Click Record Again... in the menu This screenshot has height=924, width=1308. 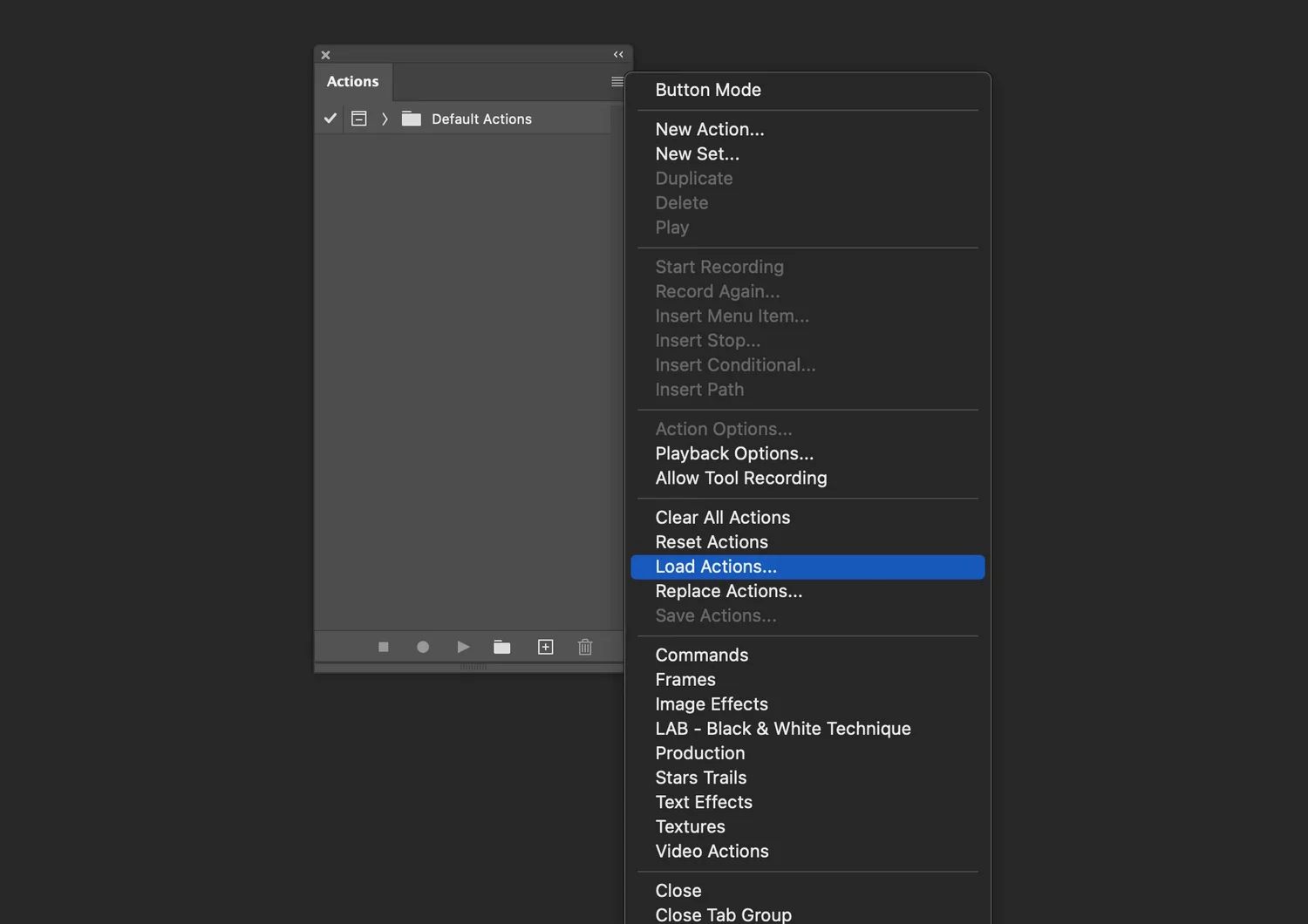click(807, 291)
